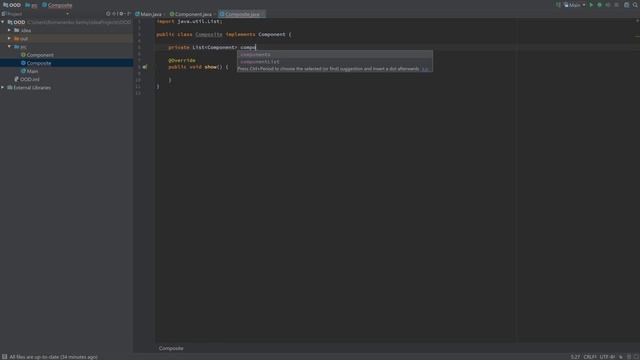Select Component in the project tree
Screen dimensions: 640x360
(37, 55)
